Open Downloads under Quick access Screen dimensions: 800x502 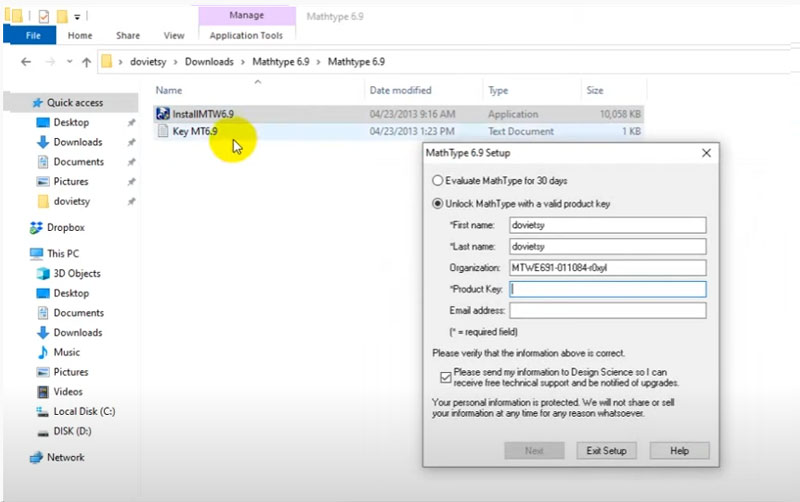click(78, 142)
